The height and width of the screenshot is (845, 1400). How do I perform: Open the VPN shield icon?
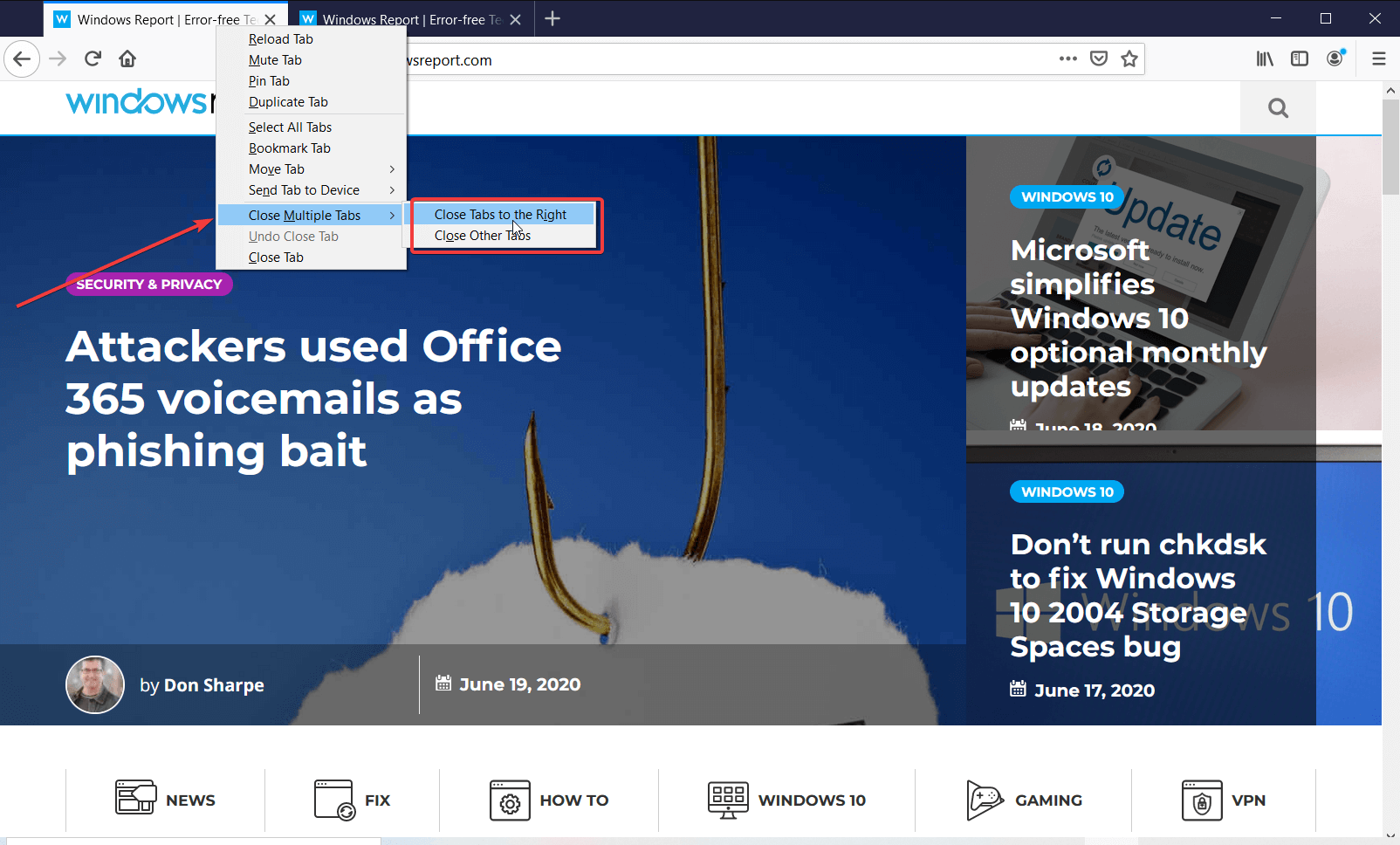coord(1202,800)
